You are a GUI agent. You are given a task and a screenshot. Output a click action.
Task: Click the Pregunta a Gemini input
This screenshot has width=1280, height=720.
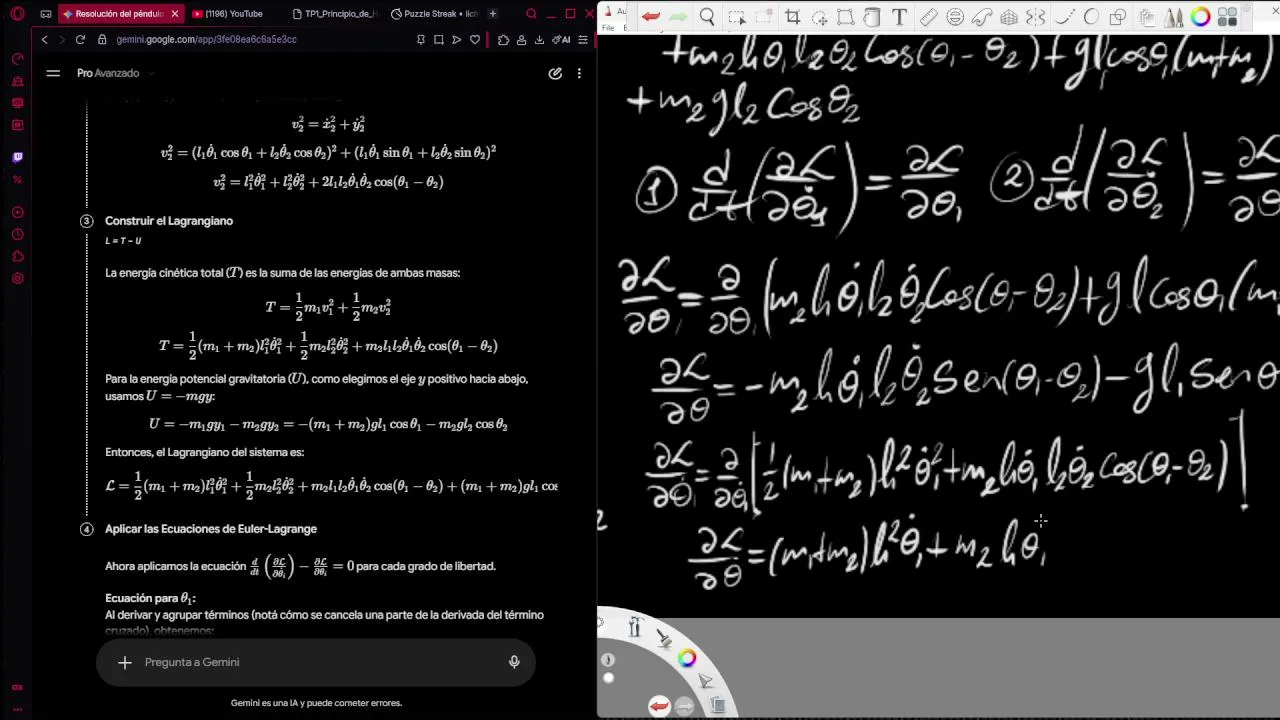coord(315,662)
